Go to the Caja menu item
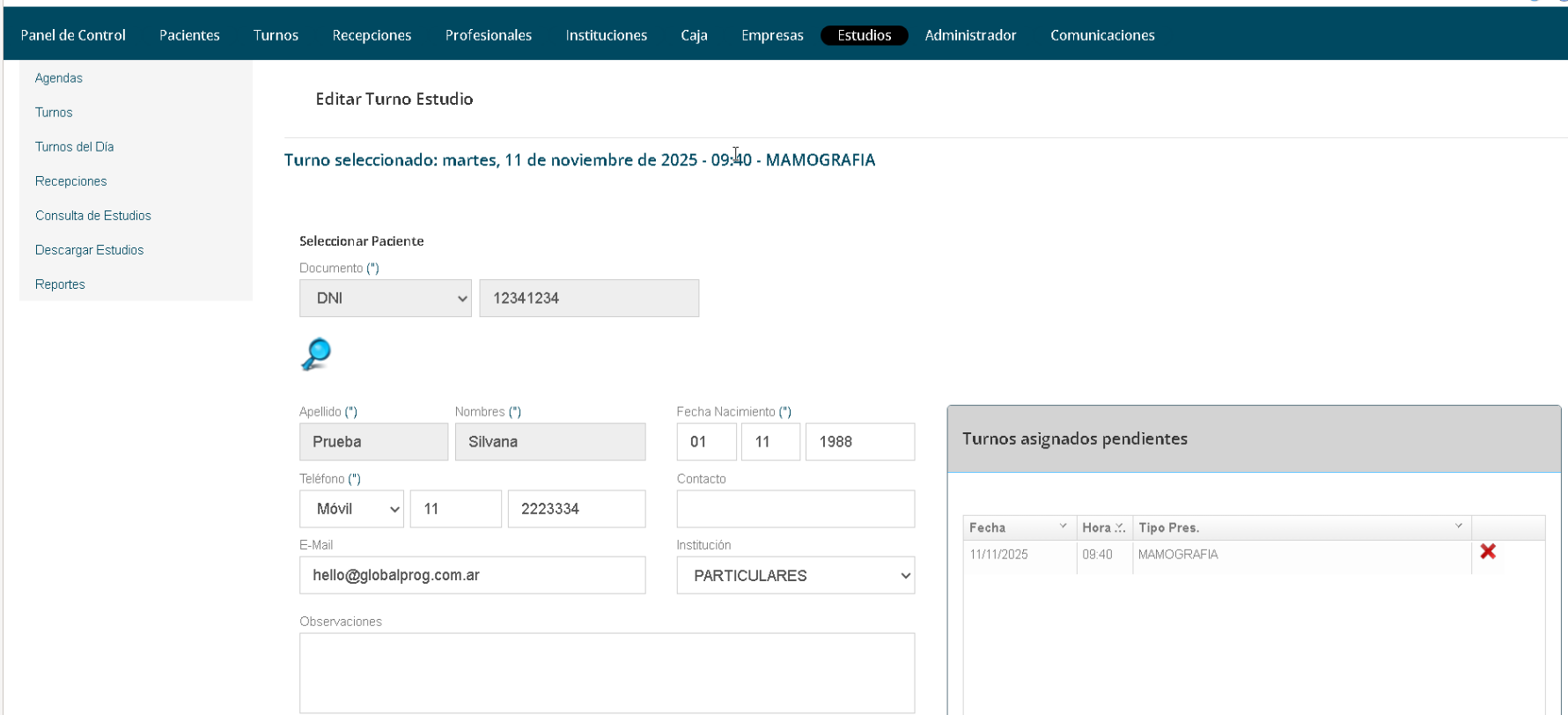Viewport: 1568px width, 715px height. pos(694,35)
